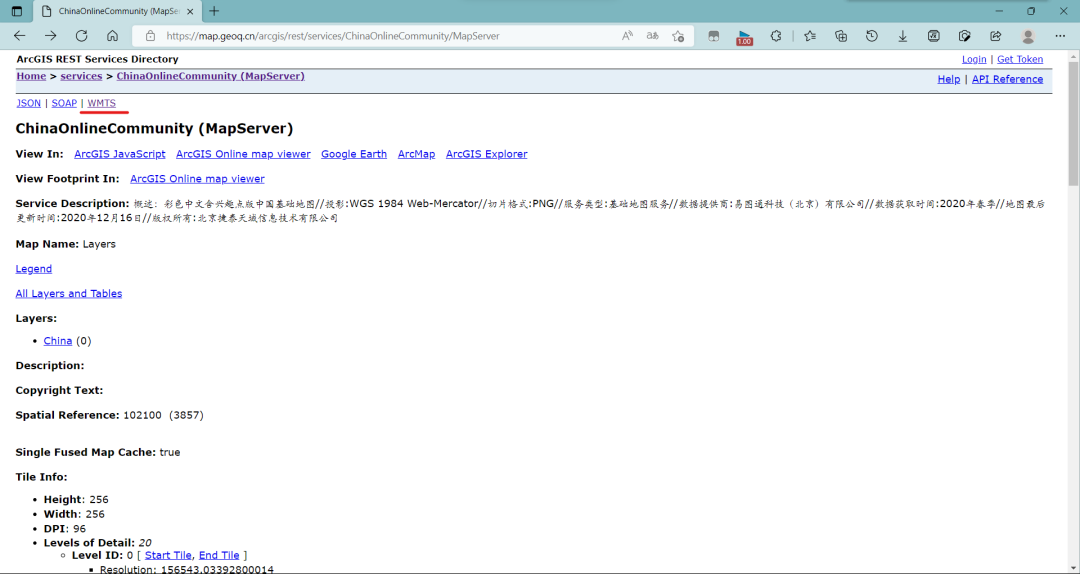Open extension showing 1.00 badge

pos(745,37)
